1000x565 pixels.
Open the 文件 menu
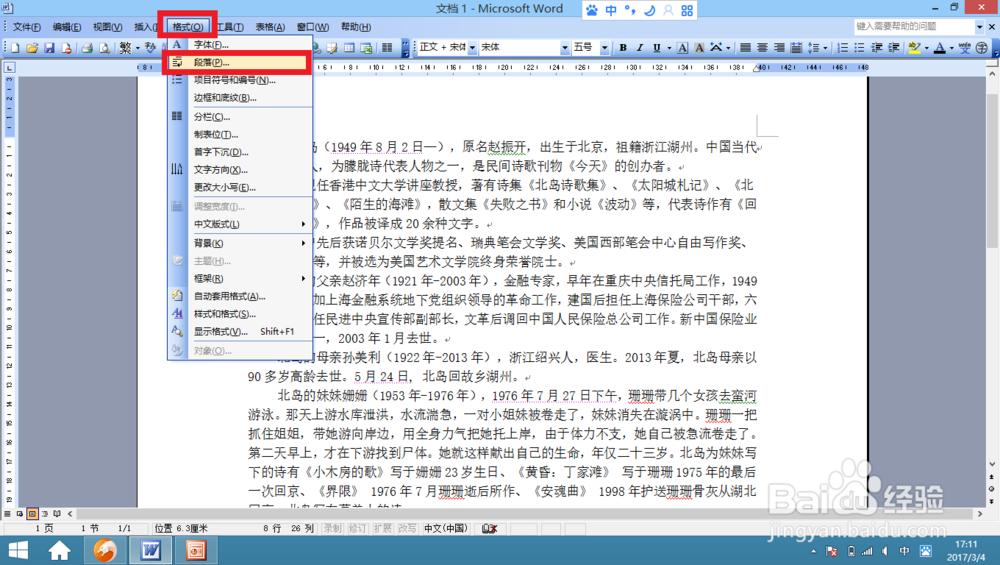(26, 27)
